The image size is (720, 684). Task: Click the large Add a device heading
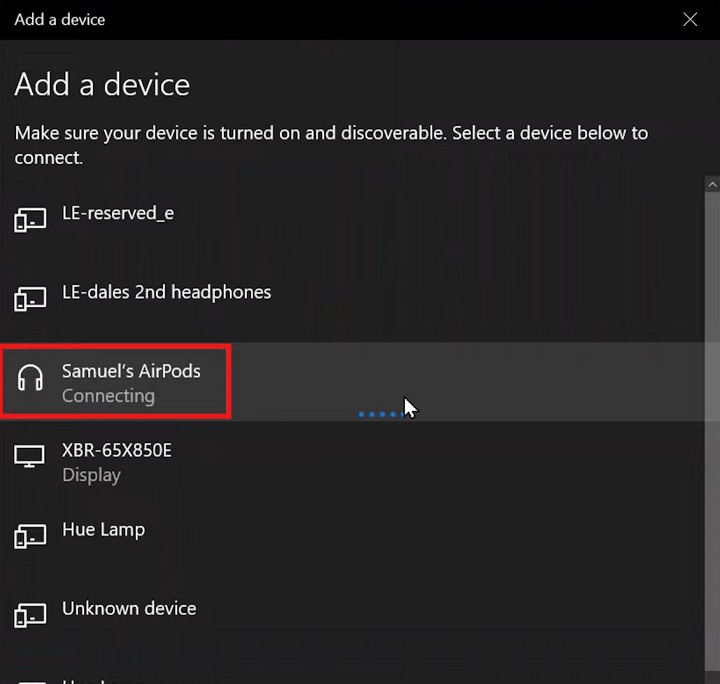[102, 85]
